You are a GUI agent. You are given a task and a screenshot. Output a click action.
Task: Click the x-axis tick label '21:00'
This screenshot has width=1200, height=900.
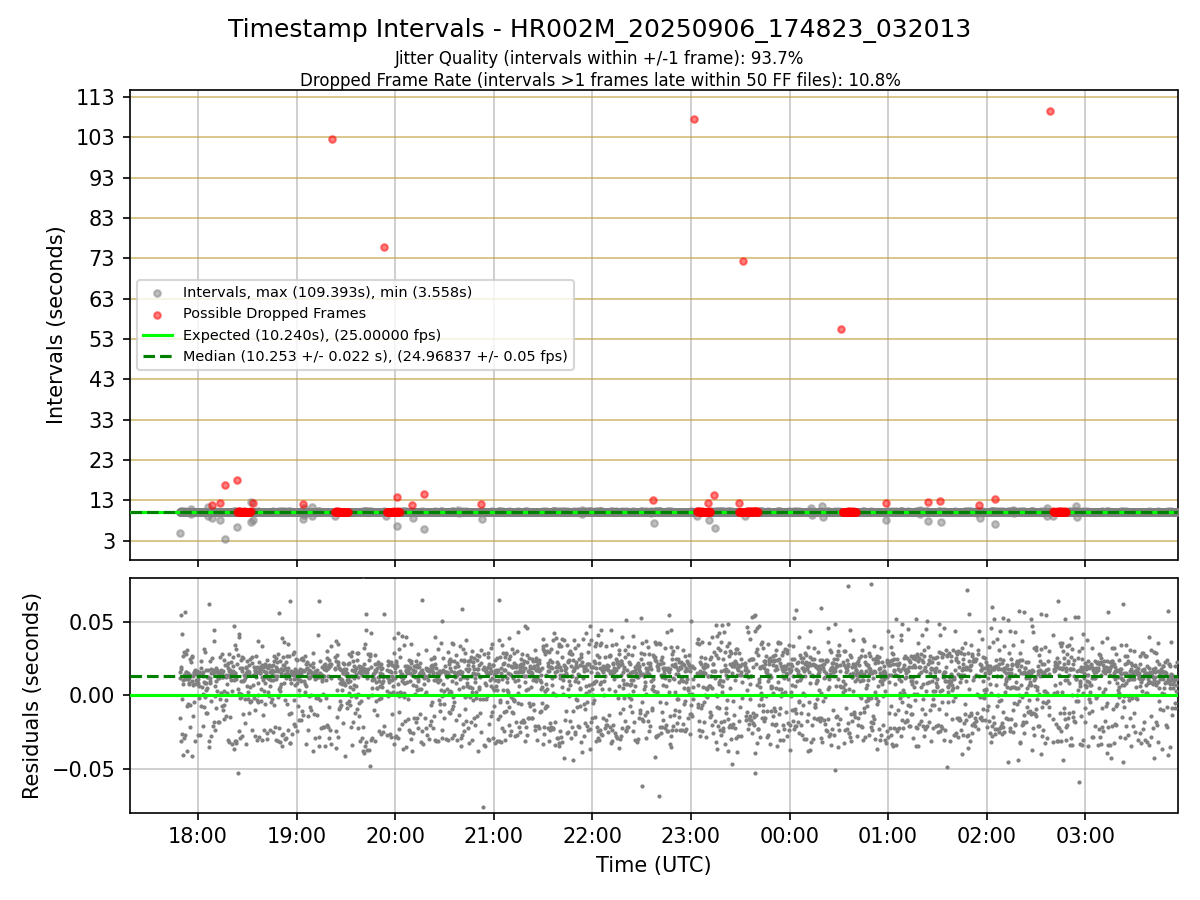[x=493, y=834]
